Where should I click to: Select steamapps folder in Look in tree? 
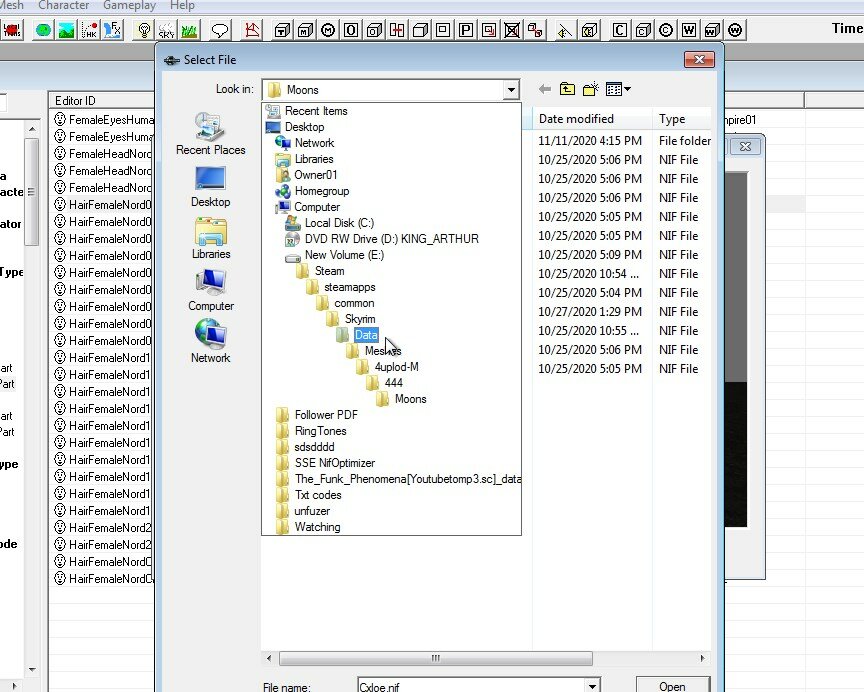(x=349, y=287)
